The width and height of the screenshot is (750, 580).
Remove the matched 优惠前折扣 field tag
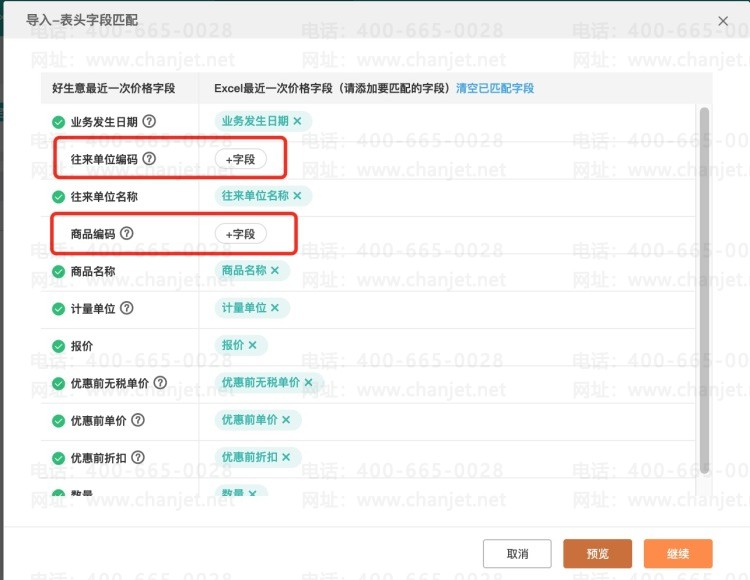286,458
